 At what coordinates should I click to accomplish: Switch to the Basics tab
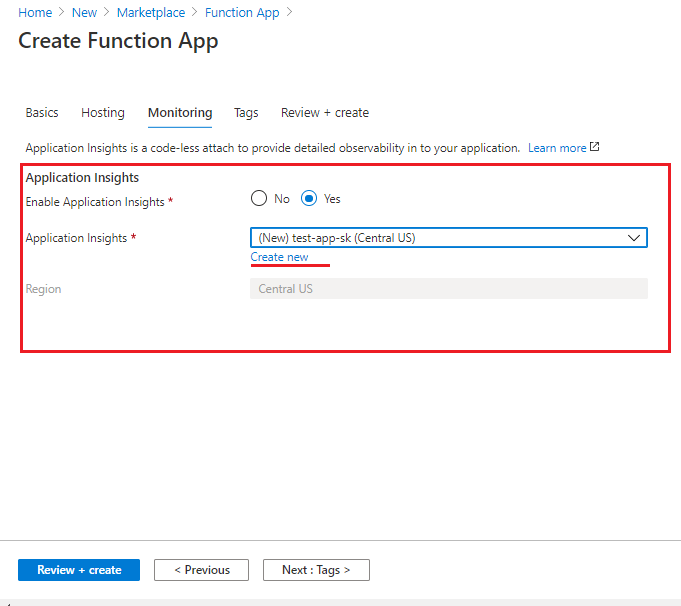pyautogui.click(x=42, y=113)
